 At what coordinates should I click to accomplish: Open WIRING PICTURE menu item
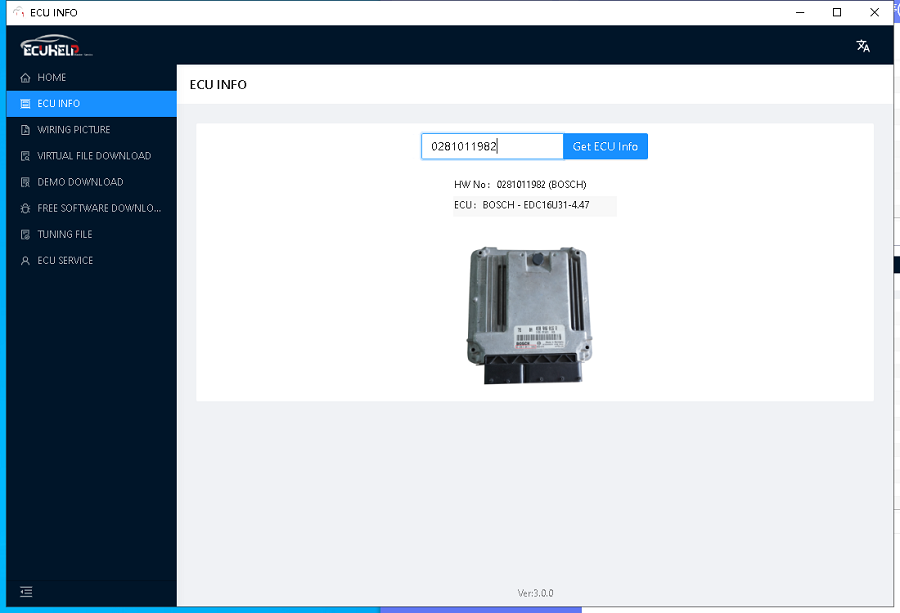[91, 130]
